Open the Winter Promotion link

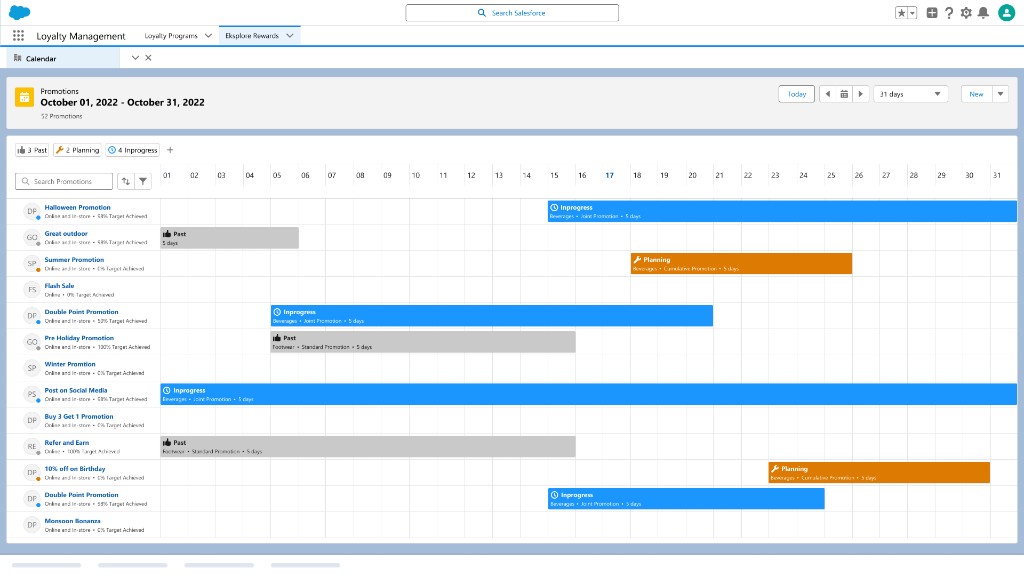point(70,364)
